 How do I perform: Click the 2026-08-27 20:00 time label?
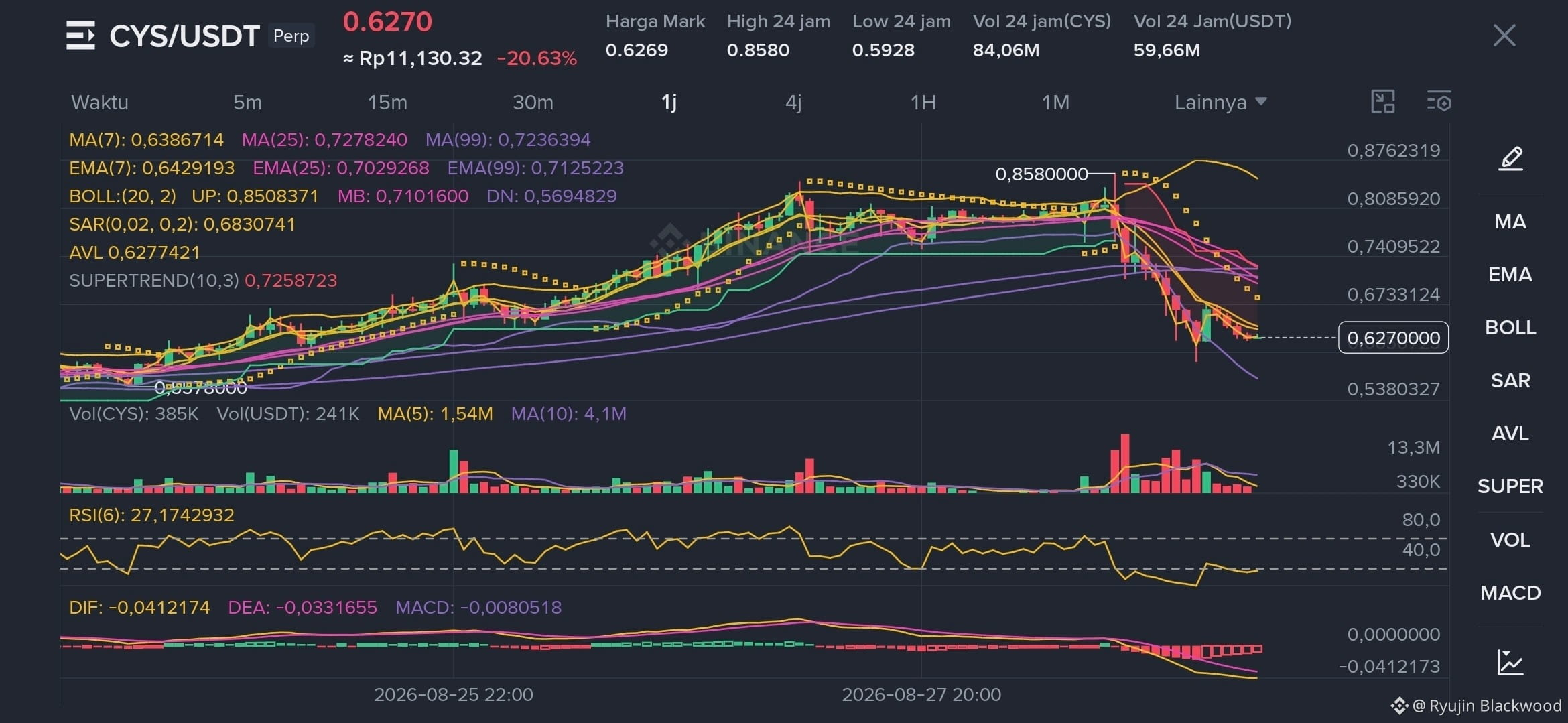tap(921, 695)
